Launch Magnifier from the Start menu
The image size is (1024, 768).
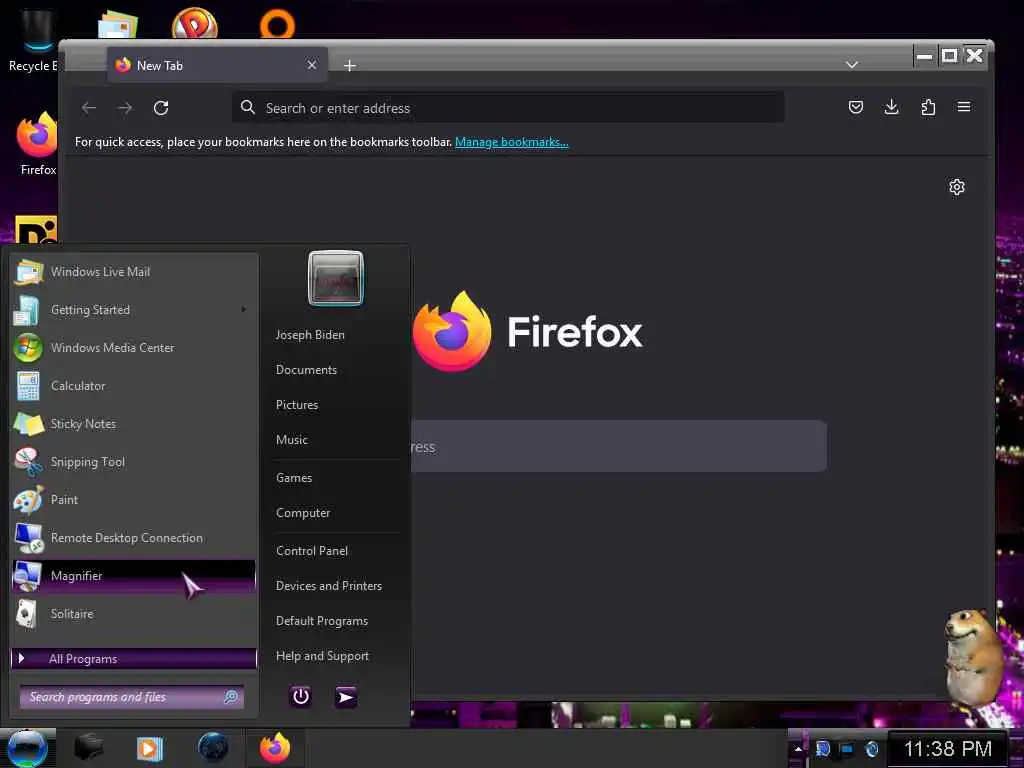pyautogui.click(x=134, y=576)
